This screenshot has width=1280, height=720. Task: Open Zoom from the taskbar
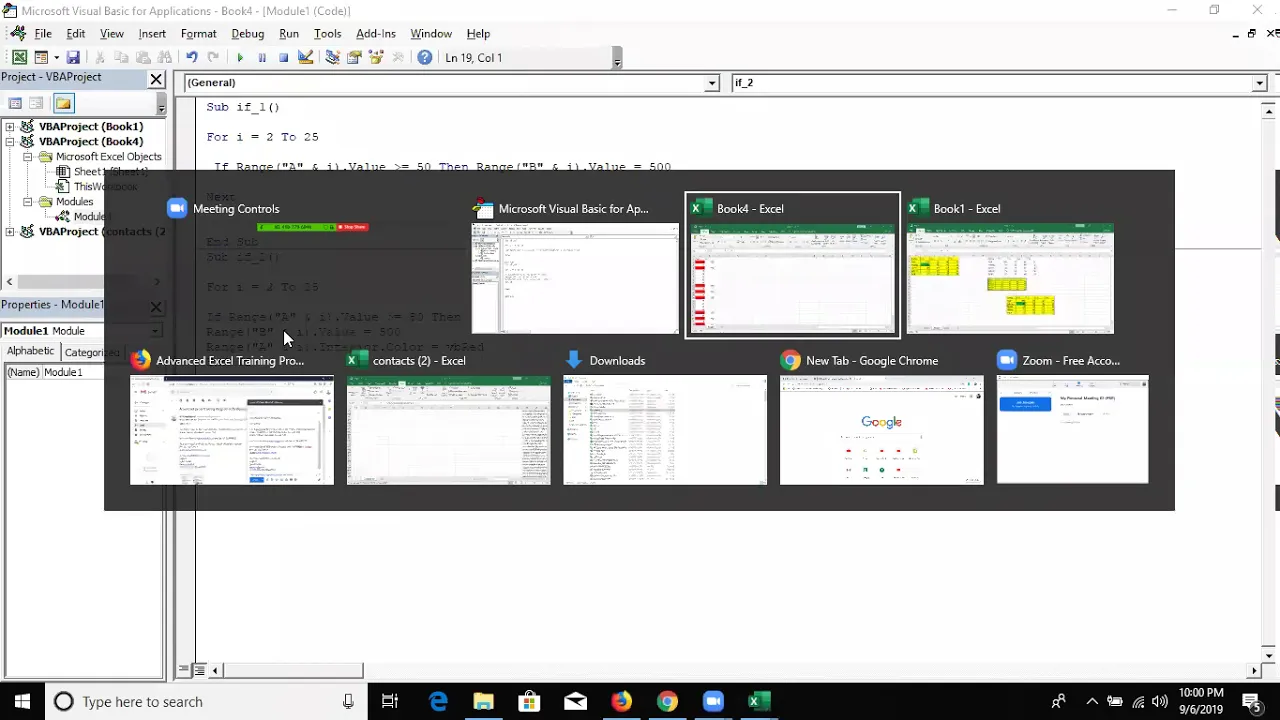713,702
